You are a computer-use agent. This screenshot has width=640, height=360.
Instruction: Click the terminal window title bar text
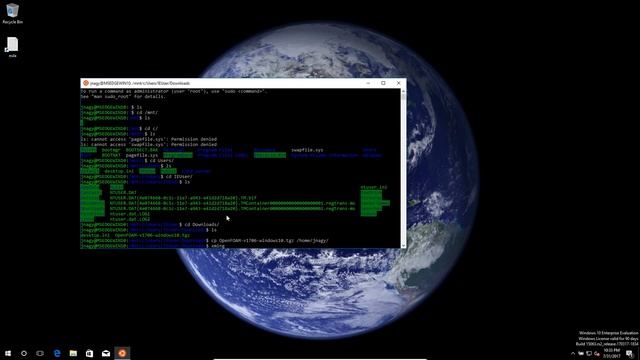click(x=140, y=83)
